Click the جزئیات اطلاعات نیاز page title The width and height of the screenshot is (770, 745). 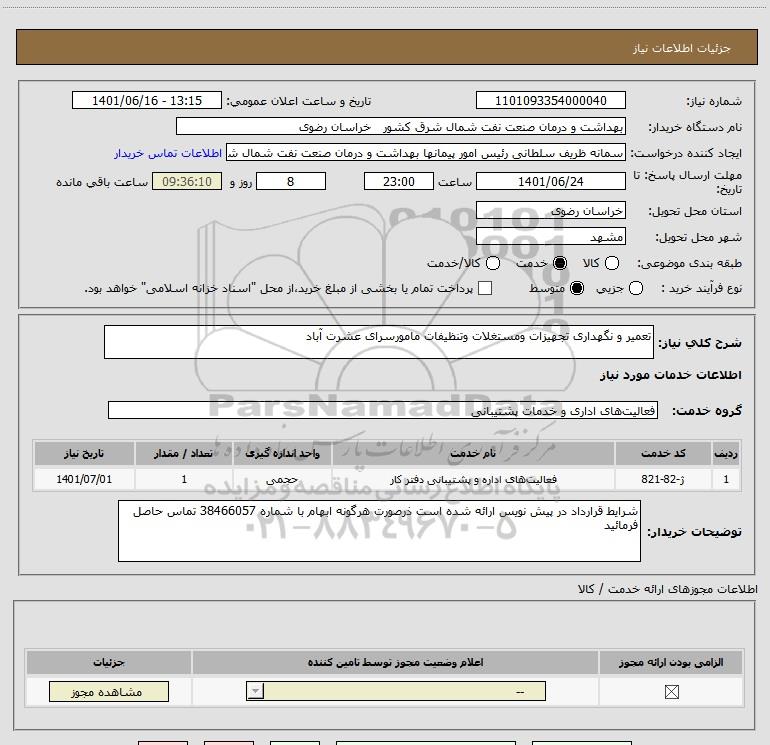(682, 48)
